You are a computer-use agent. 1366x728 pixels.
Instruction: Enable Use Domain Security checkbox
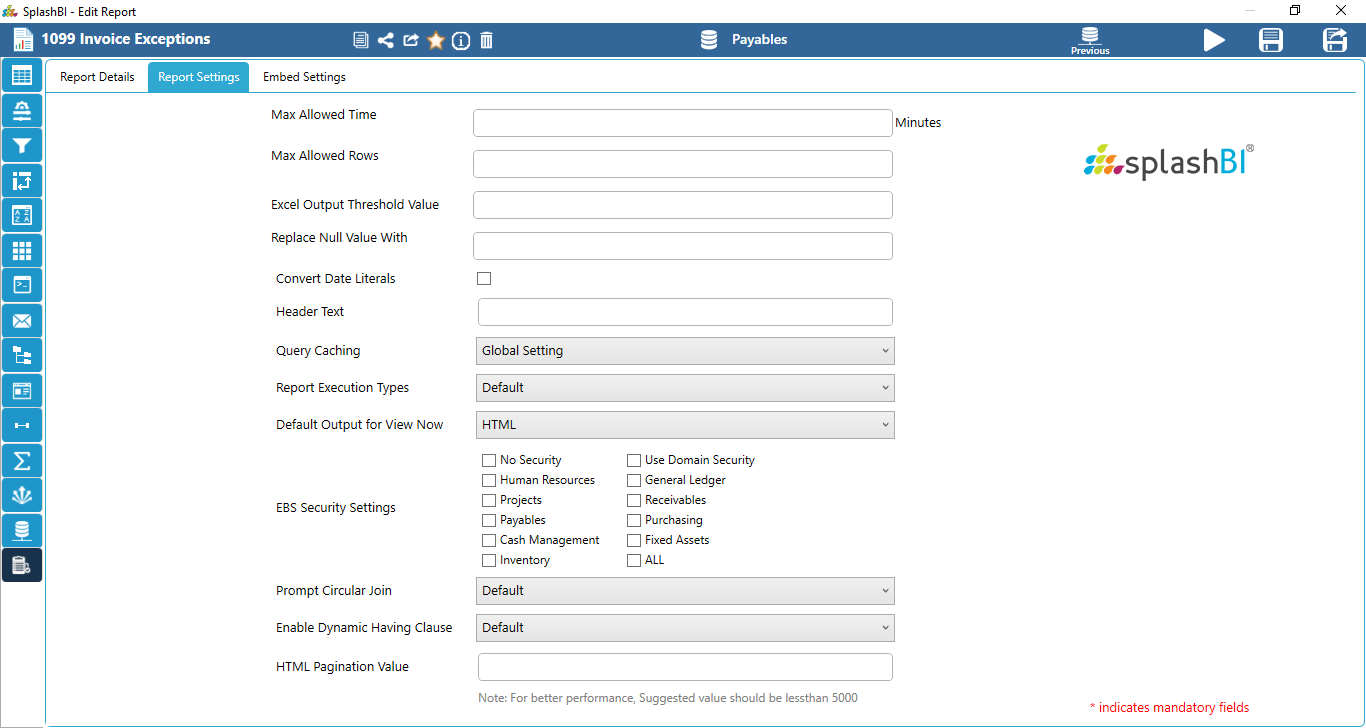coord(634,460)
